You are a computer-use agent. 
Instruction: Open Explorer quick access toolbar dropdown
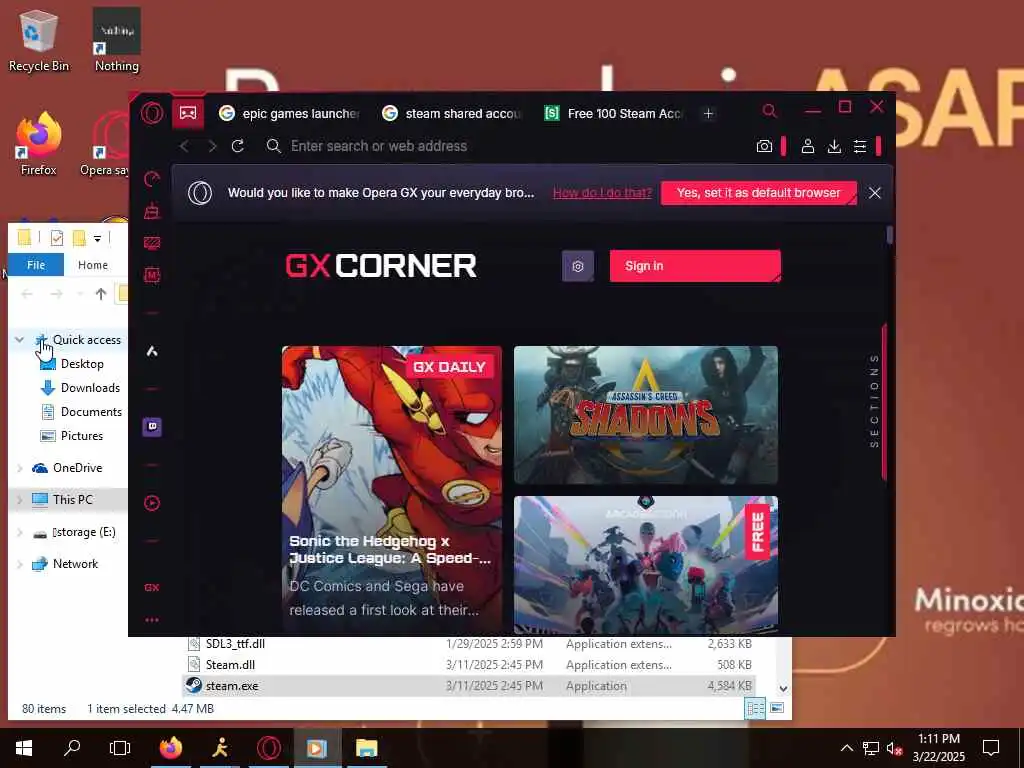(x=97, y=238)
